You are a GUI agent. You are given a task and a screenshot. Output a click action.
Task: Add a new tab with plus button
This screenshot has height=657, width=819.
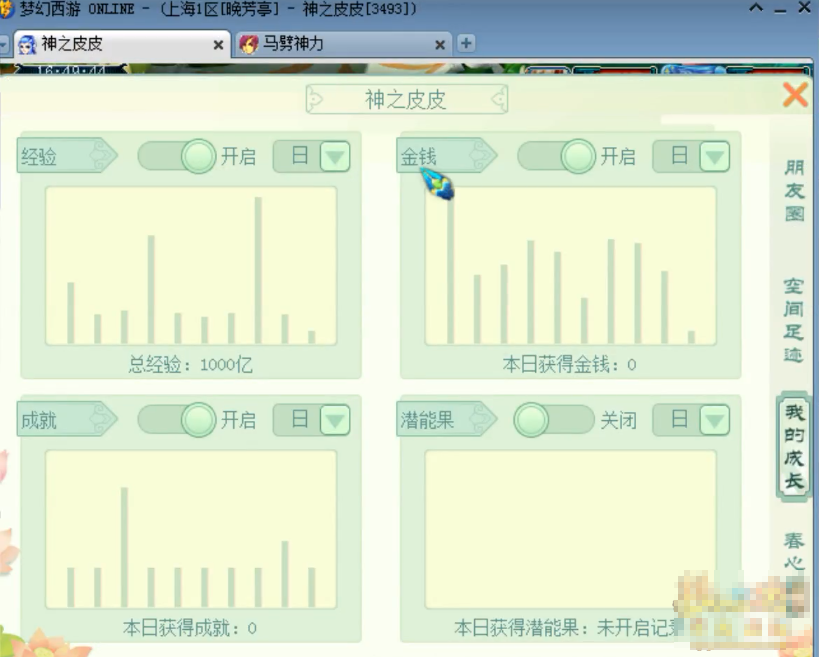pos(466,43)
